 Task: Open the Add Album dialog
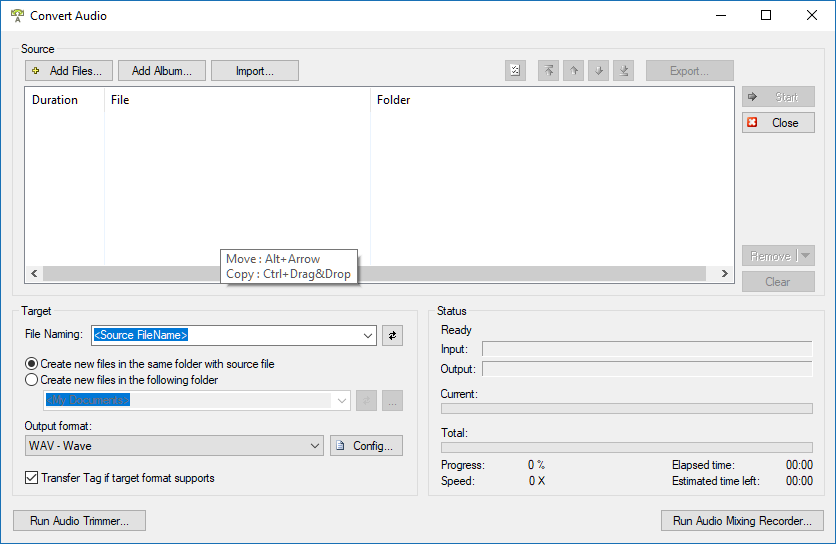coord(162,71)
